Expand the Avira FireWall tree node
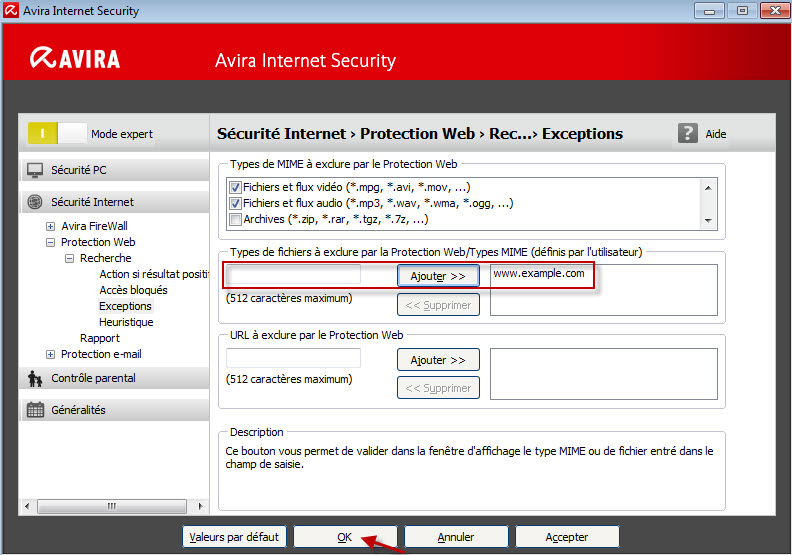Image resolution: width=792 pixels, height=555 pixels. pyautogui.click(x=51, y=226)
